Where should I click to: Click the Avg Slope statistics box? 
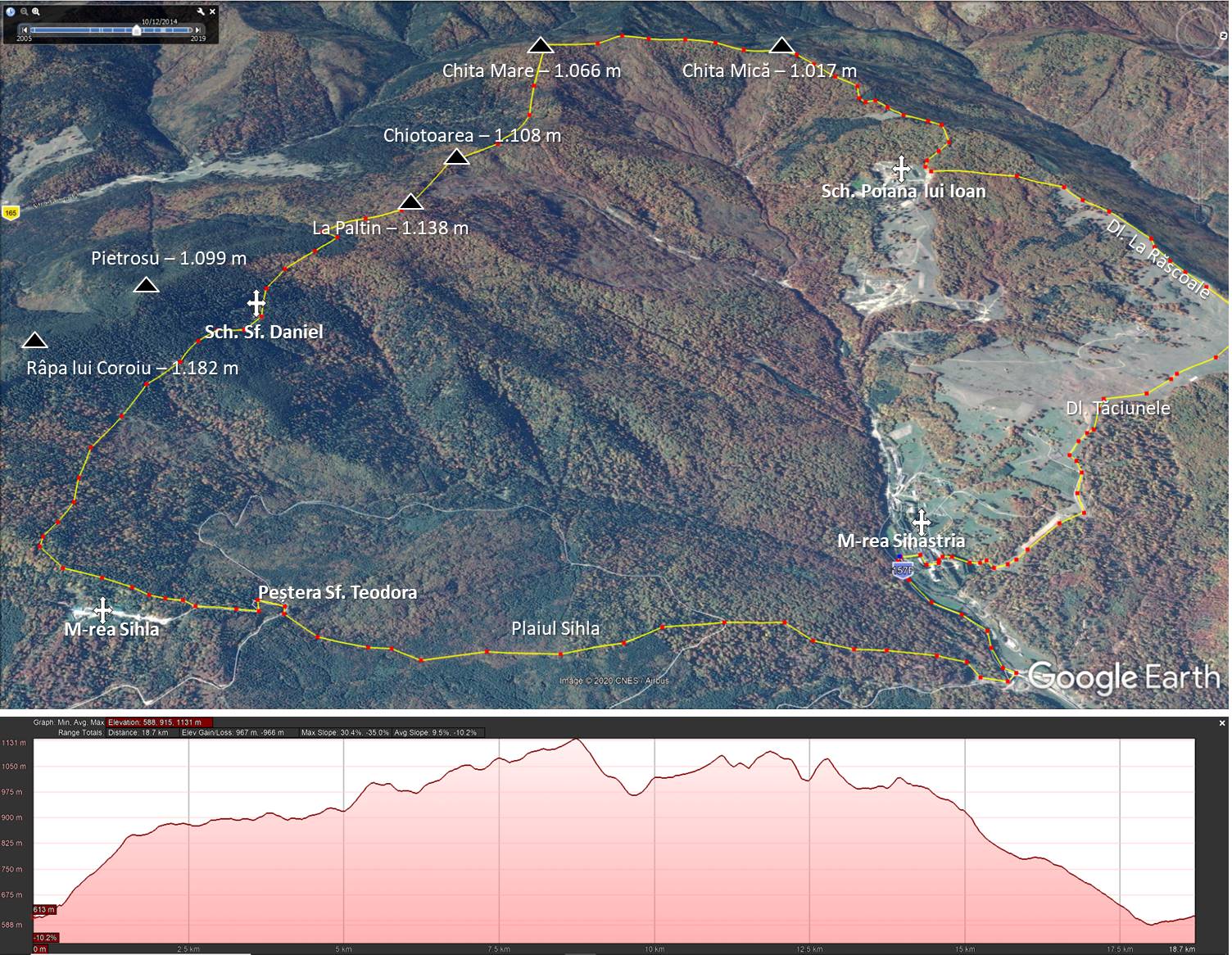coord(435,732)
